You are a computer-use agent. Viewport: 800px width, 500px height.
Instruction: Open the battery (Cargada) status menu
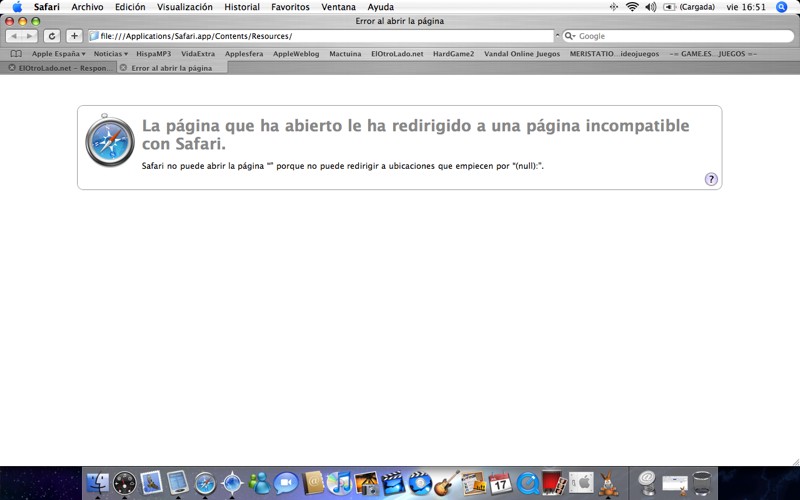(689, 7)
